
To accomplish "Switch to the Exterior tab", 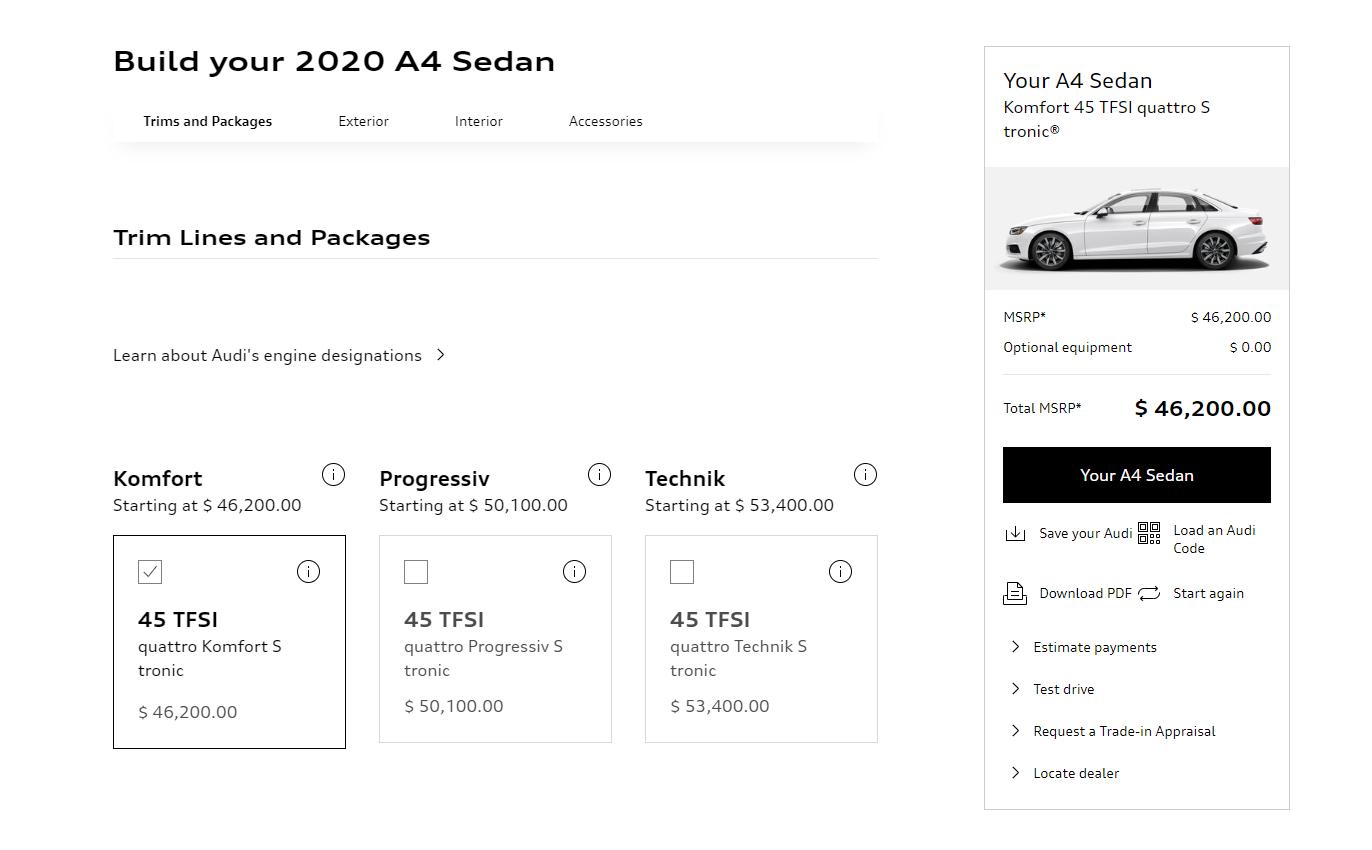I will click(x=363, y=121).
